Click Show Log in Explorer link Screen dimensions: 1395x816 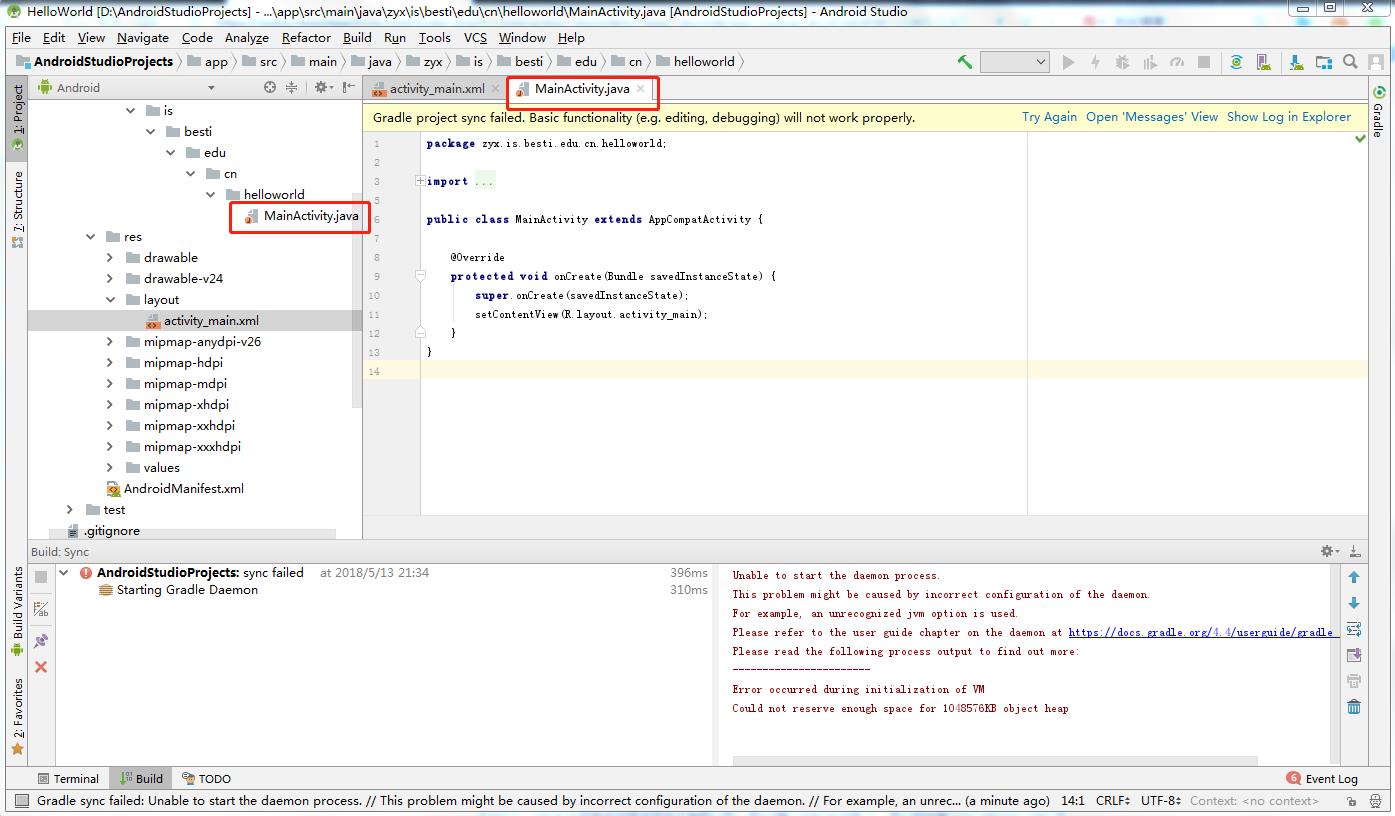1289,117
